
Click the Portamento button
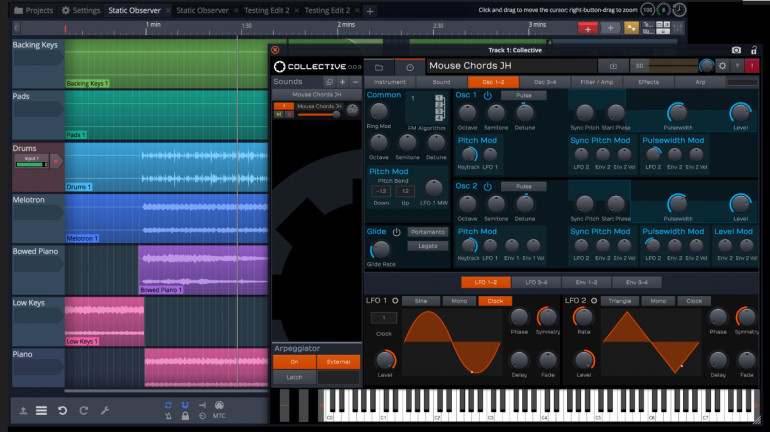pos(428,232)
